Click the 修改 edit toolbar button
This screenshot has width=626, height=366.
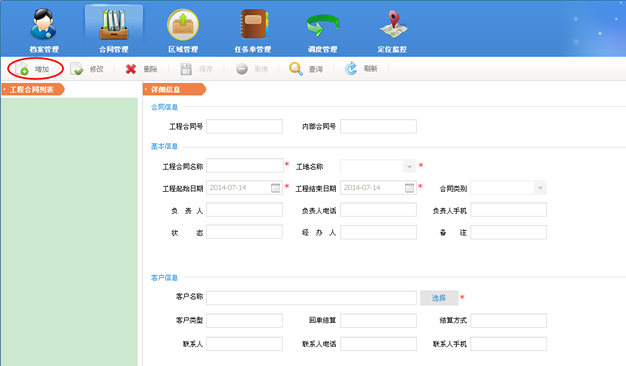87,69
